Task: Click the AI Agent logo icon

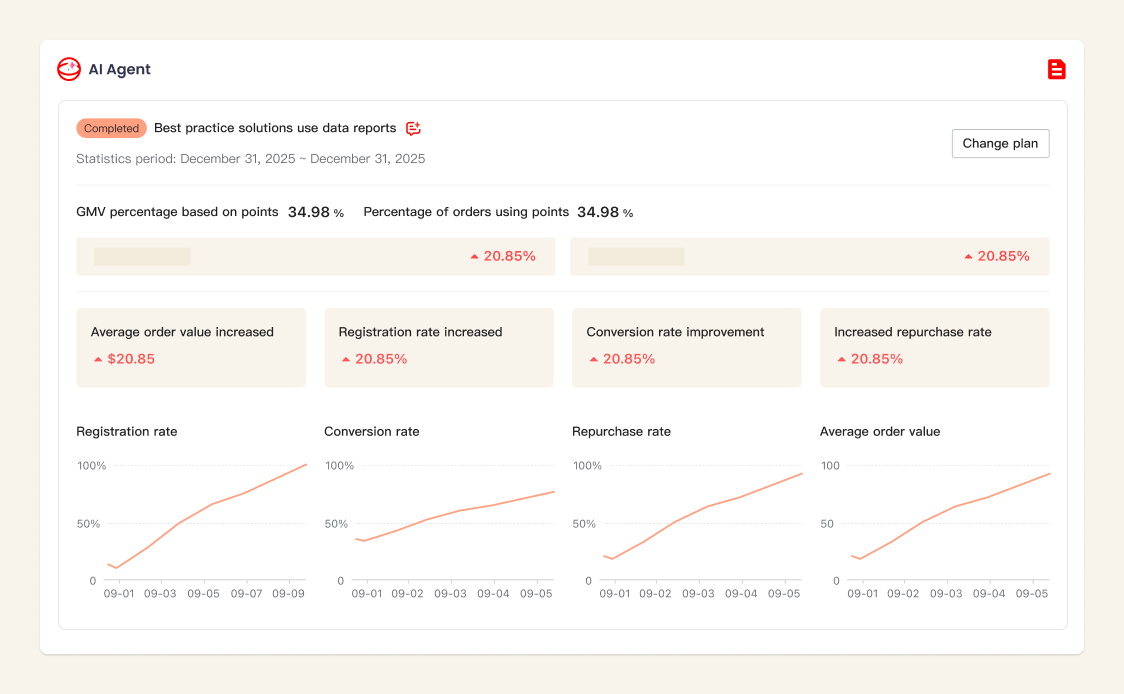Action: (69, 69)
